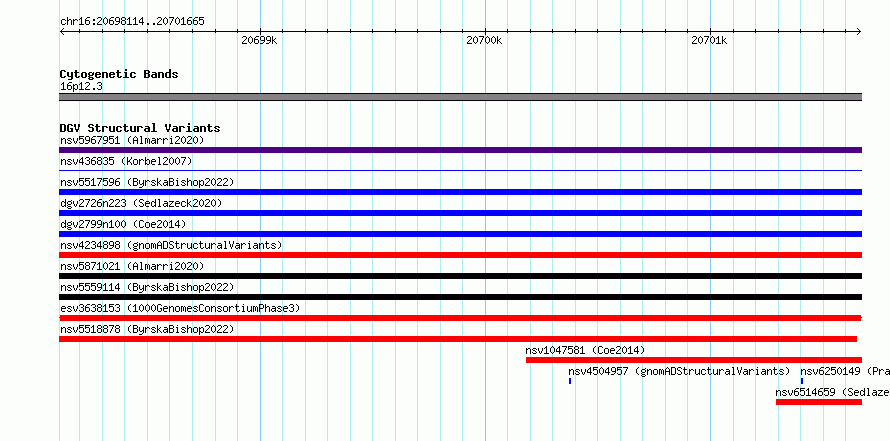Open nsv5967951 (Almarri2020) label

[132, 140]
